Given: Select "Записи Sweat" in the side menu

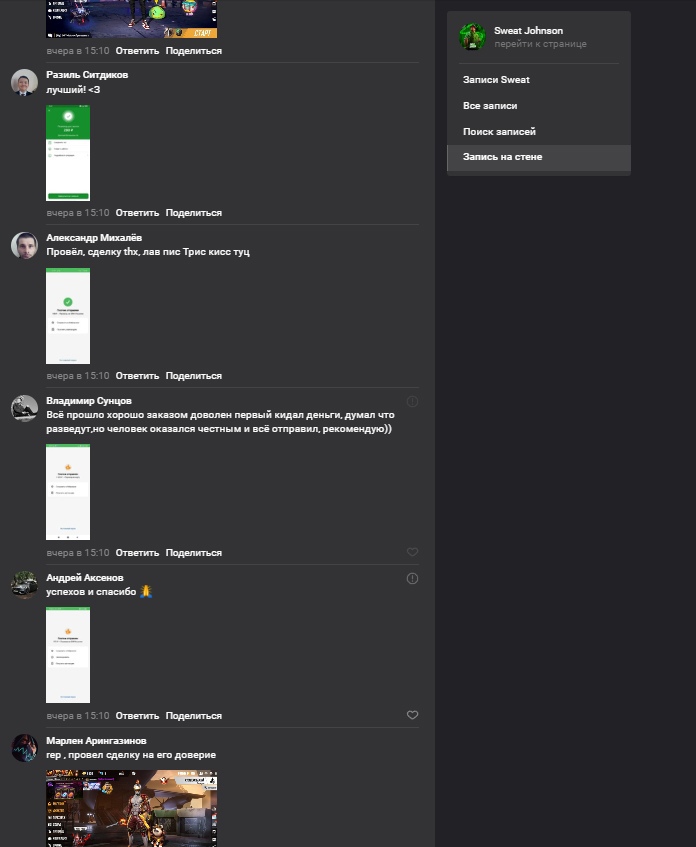Looking at the screenshot, I should coord(496,79).
